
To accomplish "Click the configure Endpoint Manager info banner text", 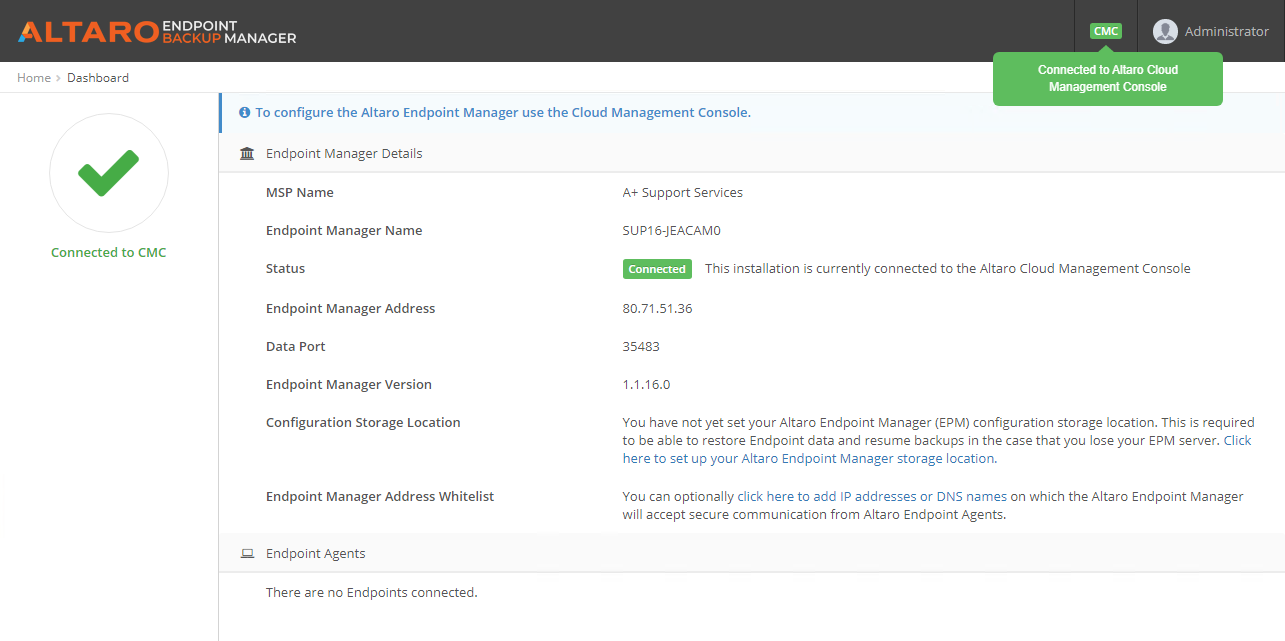I will (x=503, y=112).
